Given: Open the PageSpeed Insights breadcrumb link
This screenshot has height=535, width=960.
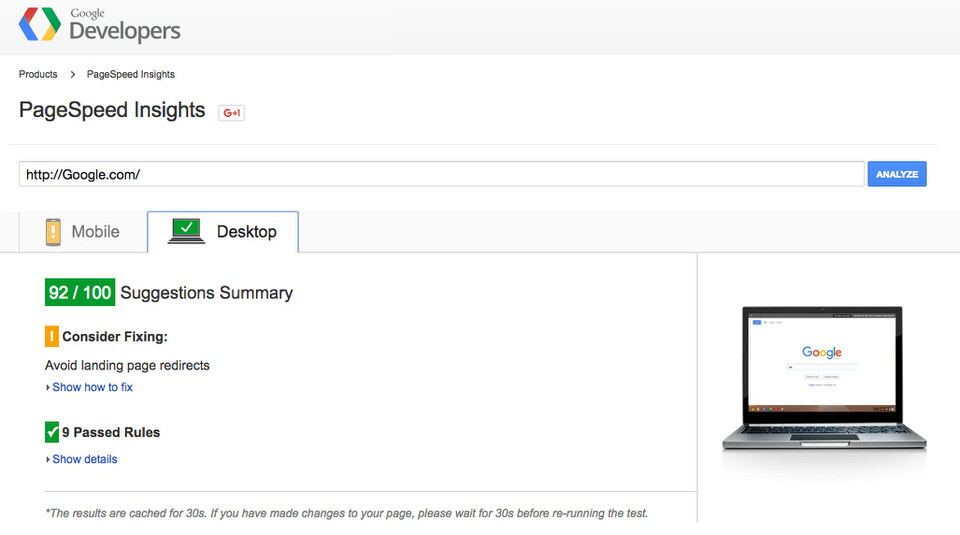Looking at the screenshot, I should pos(130,74).
